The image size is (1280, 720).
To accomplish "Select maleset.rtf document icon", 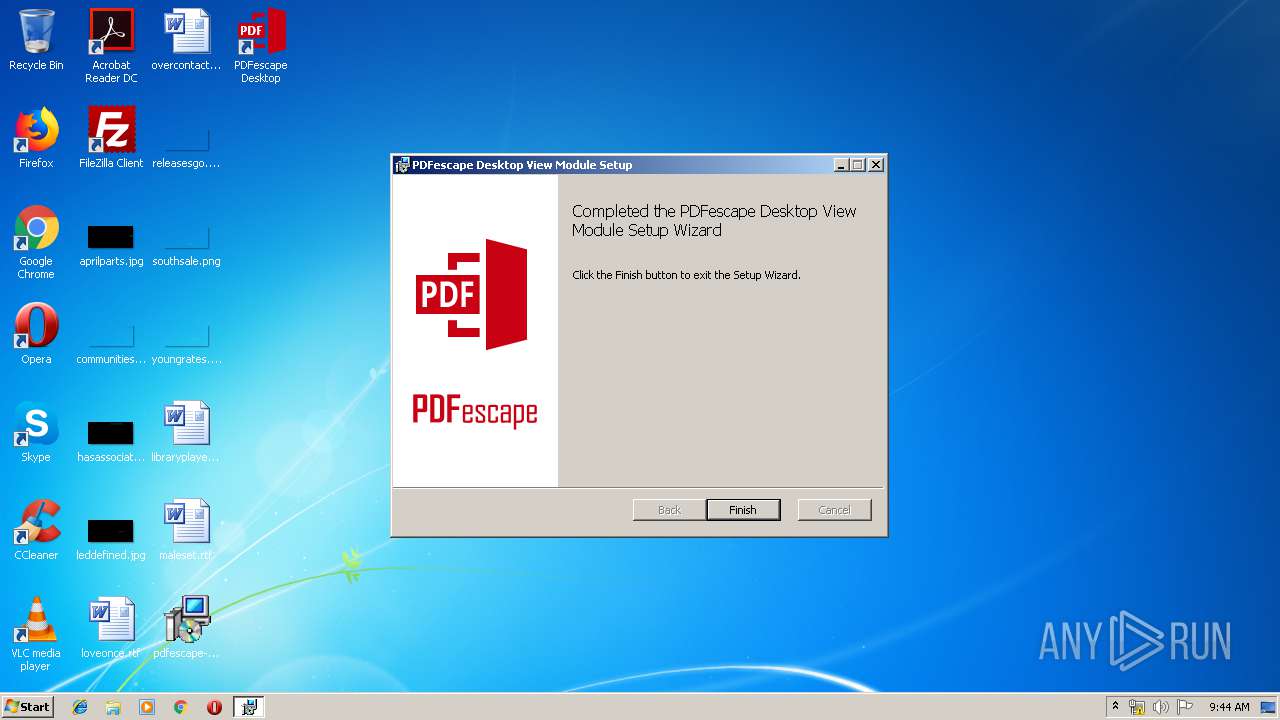I will (186, 530).
